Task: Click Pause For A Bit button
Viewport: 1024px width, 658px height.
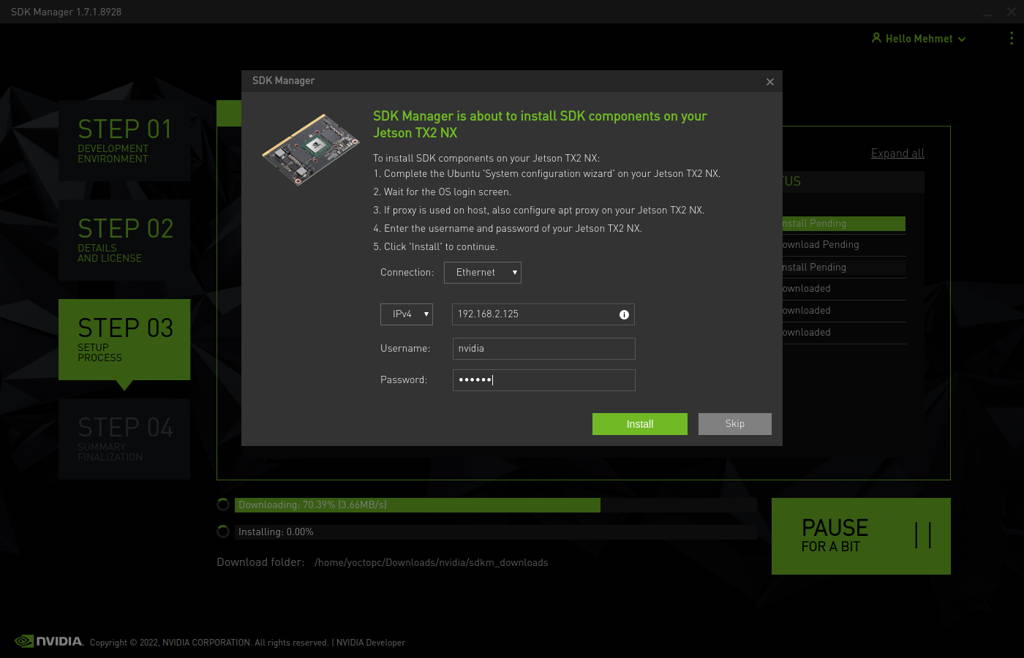Action: click(861, 536)
